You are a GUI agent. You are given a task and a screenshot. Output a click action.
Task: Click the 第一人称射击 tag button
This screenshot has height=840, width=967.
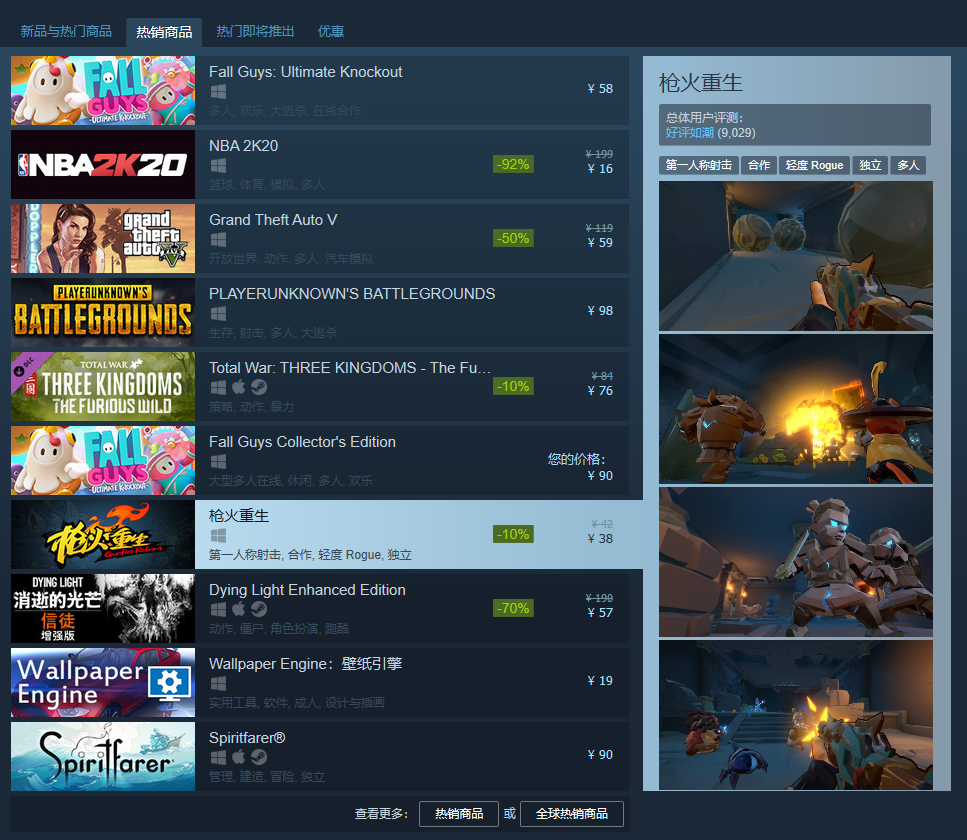coord(699,165)
